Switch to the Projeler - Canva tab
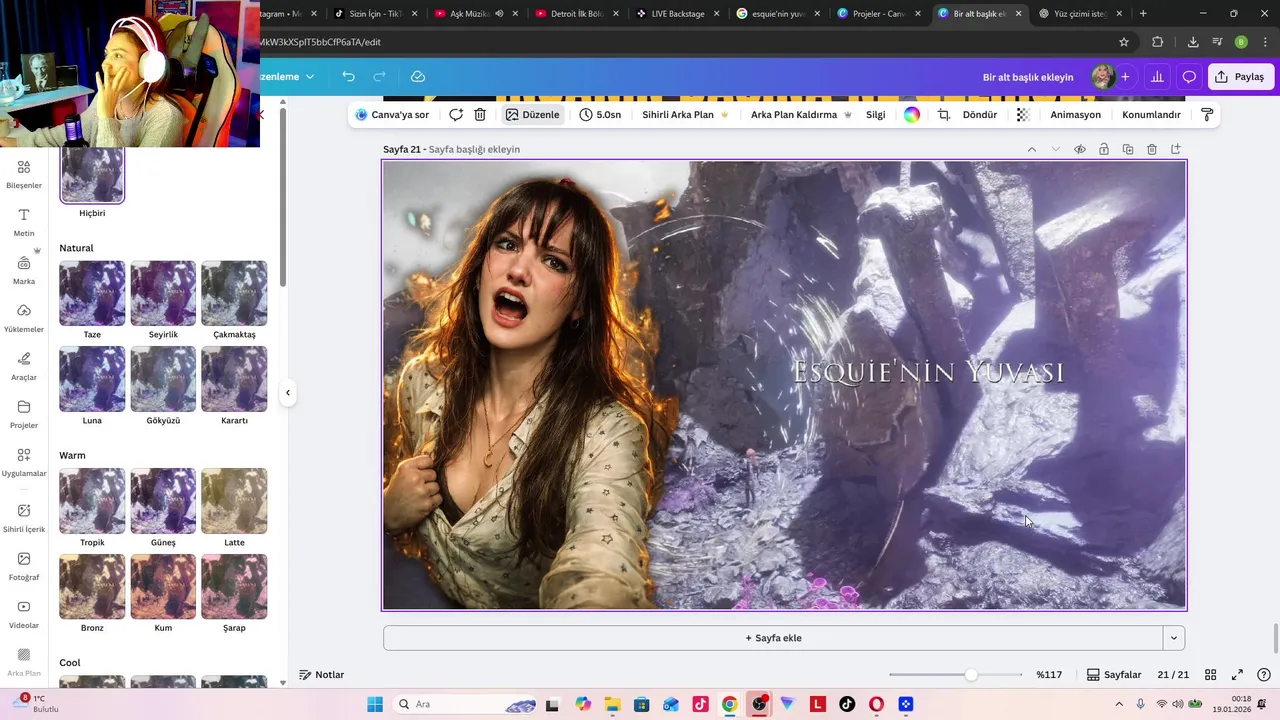The width and height of the screenshot is (1280, 720). coord(880,14)
